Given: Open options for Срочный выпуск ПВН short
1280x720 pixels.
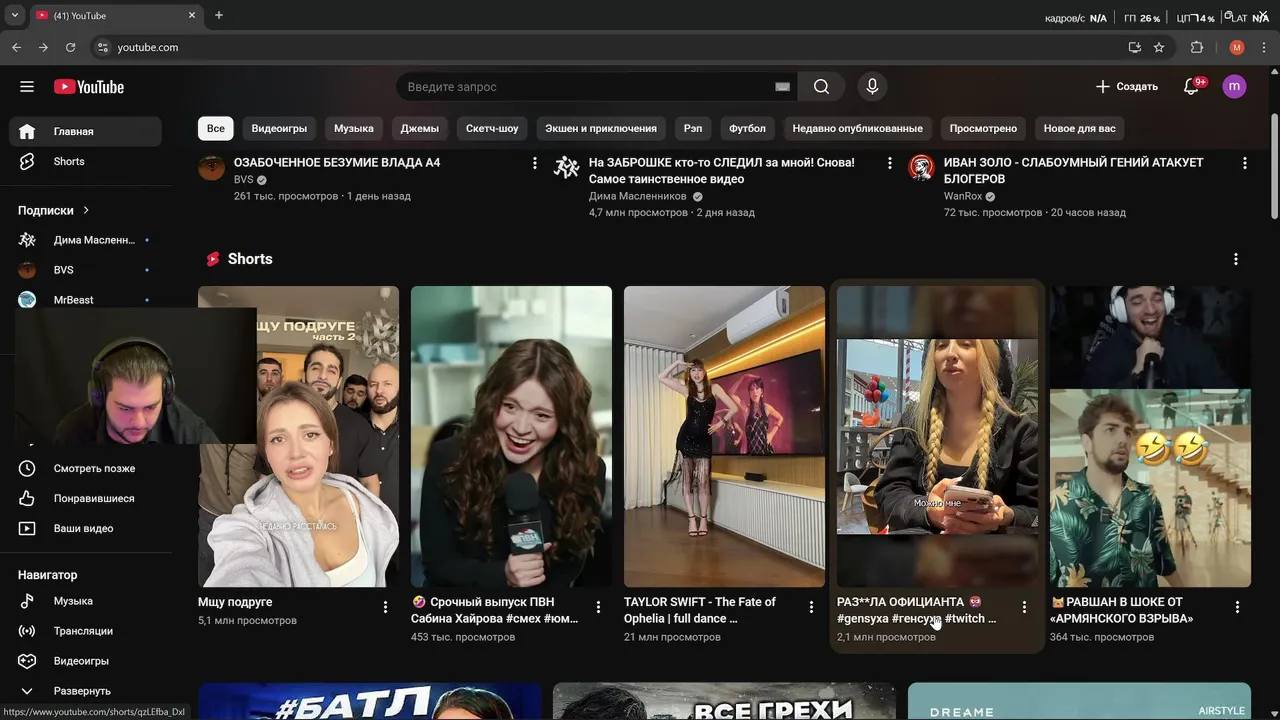Looking at the screenshot, I should (598, 607).
